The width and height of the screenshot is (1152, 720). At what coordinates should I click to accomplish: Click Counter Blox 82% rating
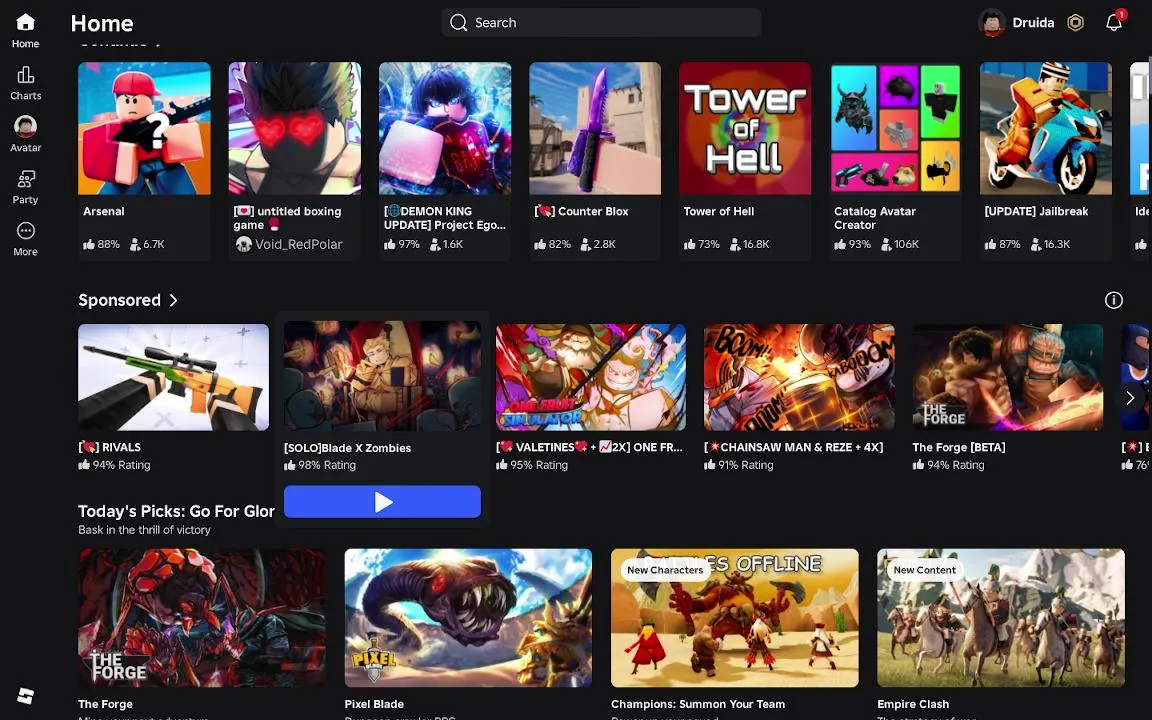point(552,244)
